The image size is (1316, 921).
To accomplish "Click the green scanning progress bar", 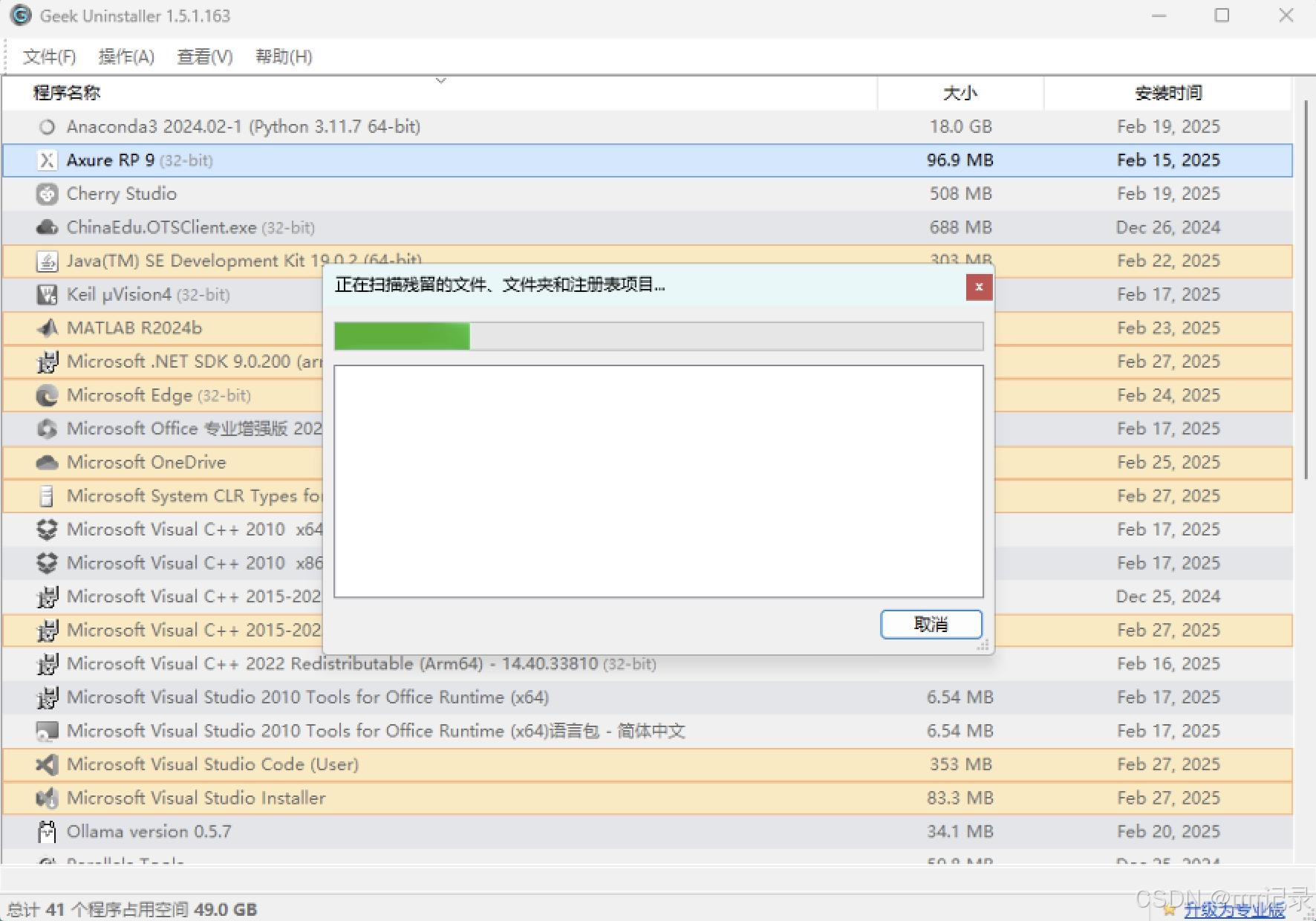I will 402,336.
